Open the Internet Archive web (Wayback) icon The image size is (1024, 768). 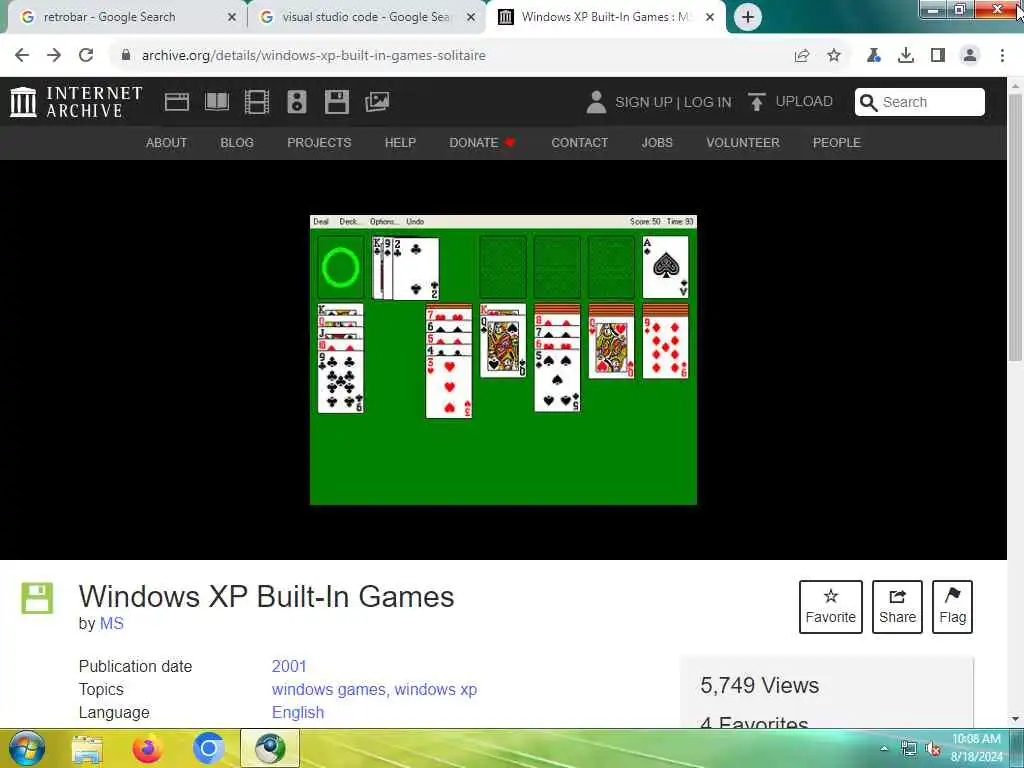pyautogui.click(x=176, y=102)
